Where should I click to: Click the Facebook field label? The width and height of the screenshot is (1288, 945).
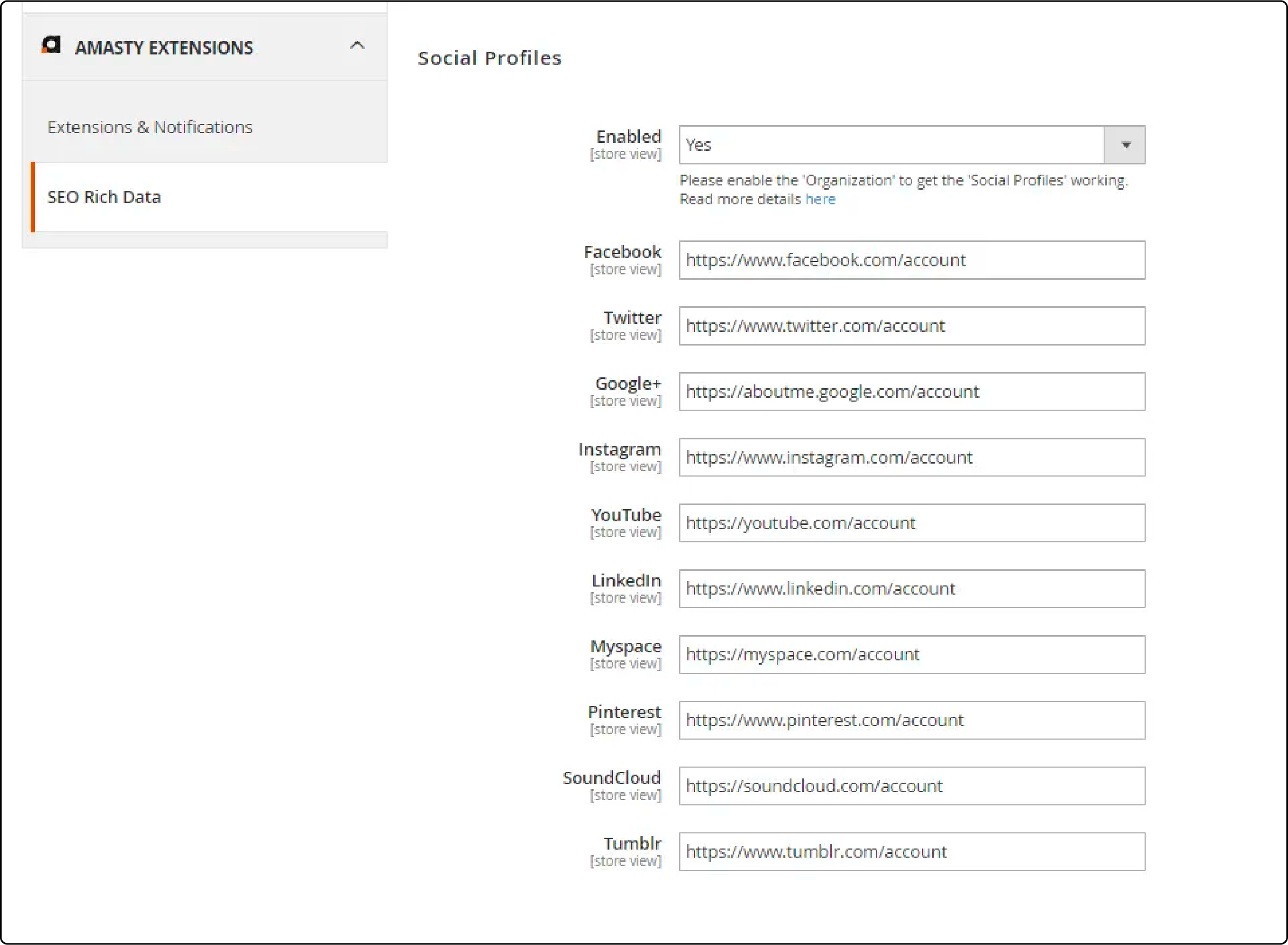click(622, 252)
